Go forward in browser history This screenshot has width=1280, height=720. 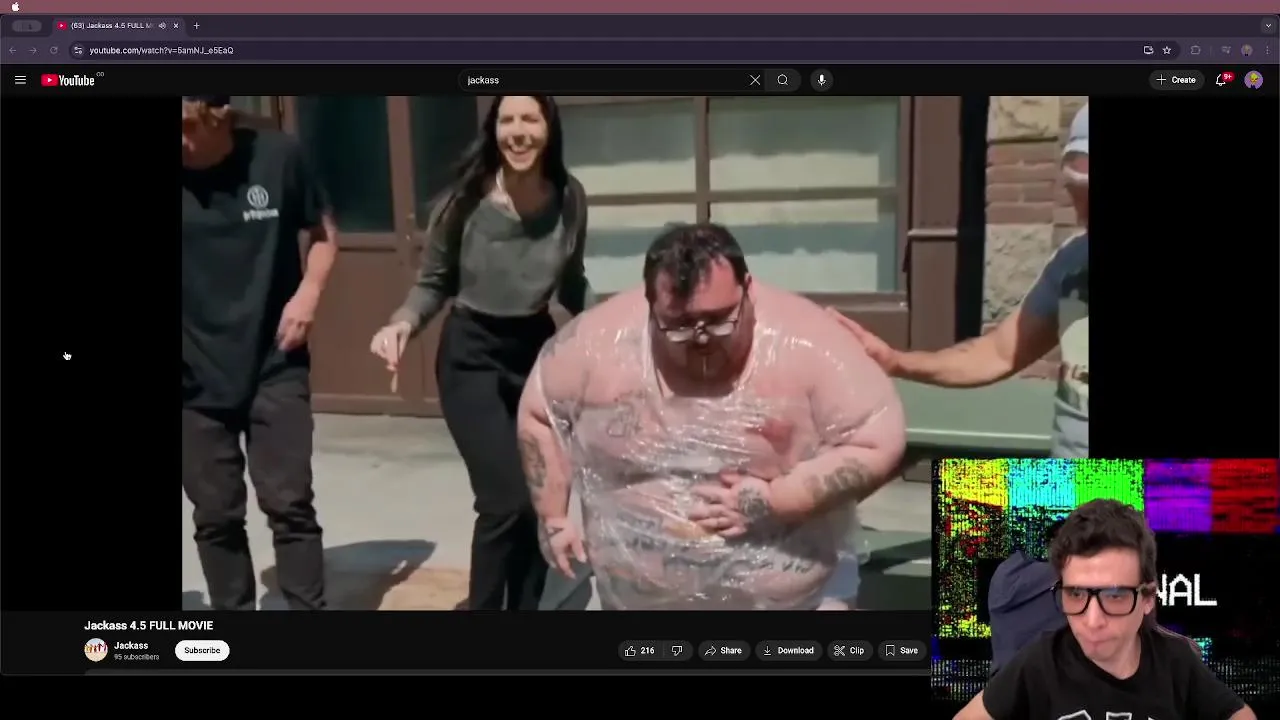[33, 50]
